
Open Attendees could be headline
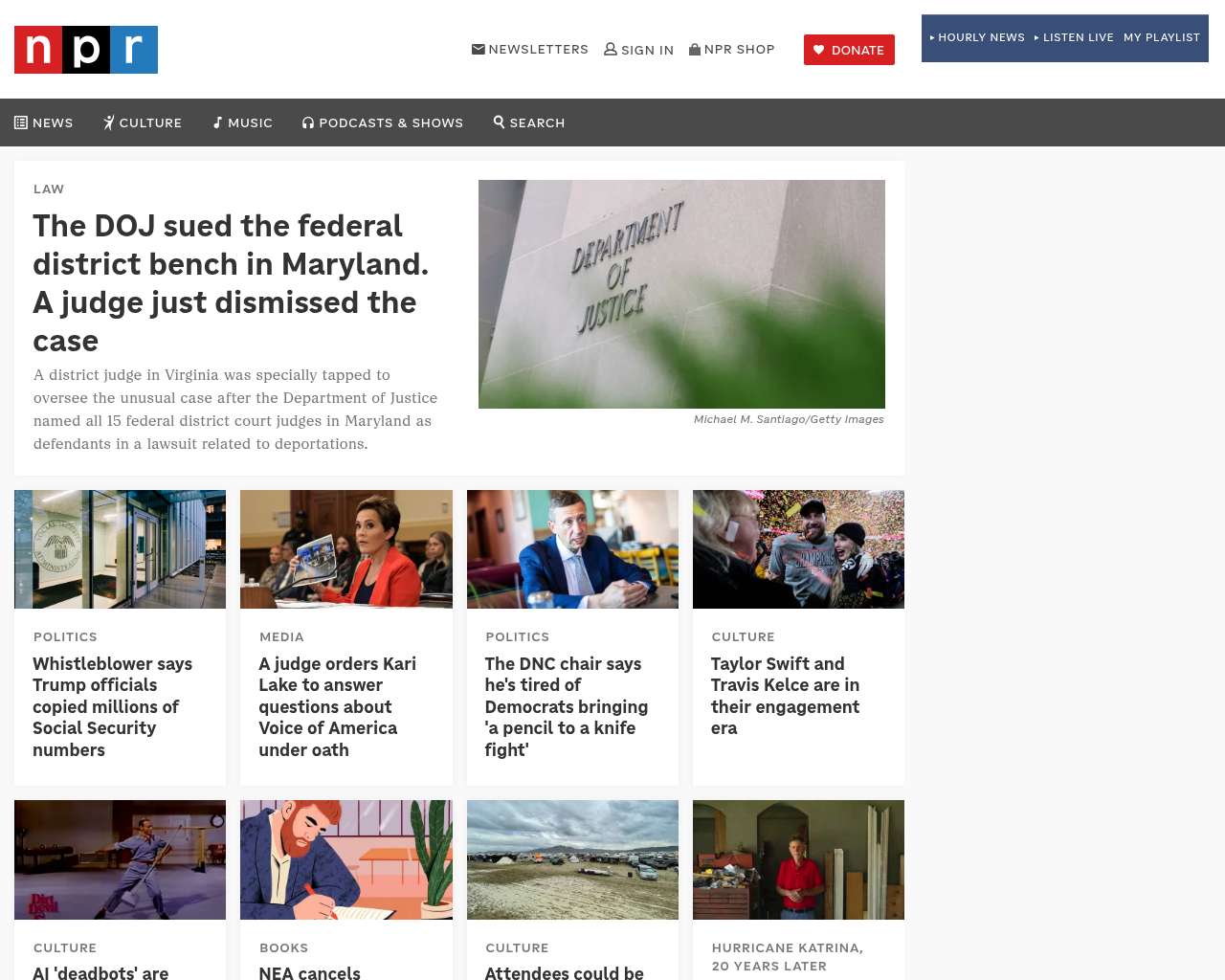564,972
